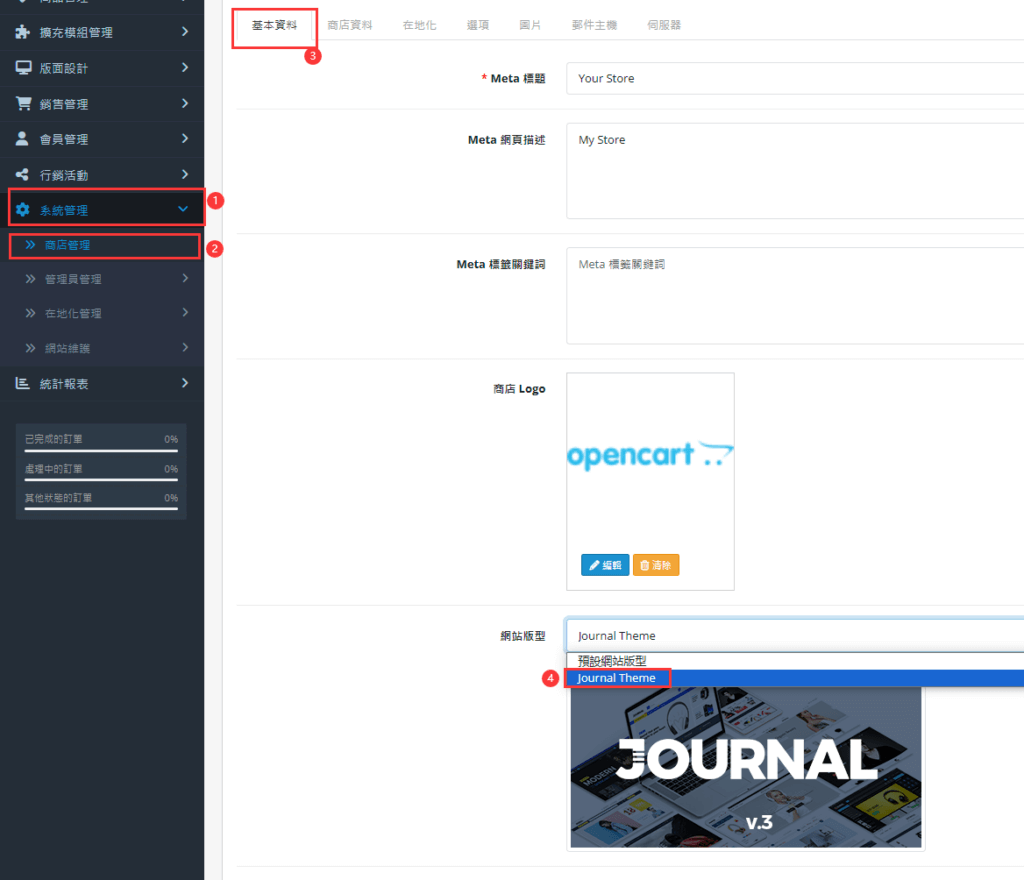Click the double-arrow icon beside 在地化管理

pos(30,313)
